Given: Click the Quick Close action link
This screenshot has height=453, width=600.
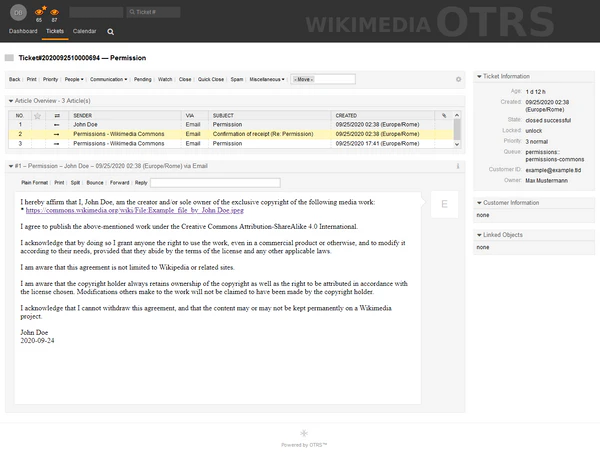Looking at the screenshot, I should coord(211,78).
